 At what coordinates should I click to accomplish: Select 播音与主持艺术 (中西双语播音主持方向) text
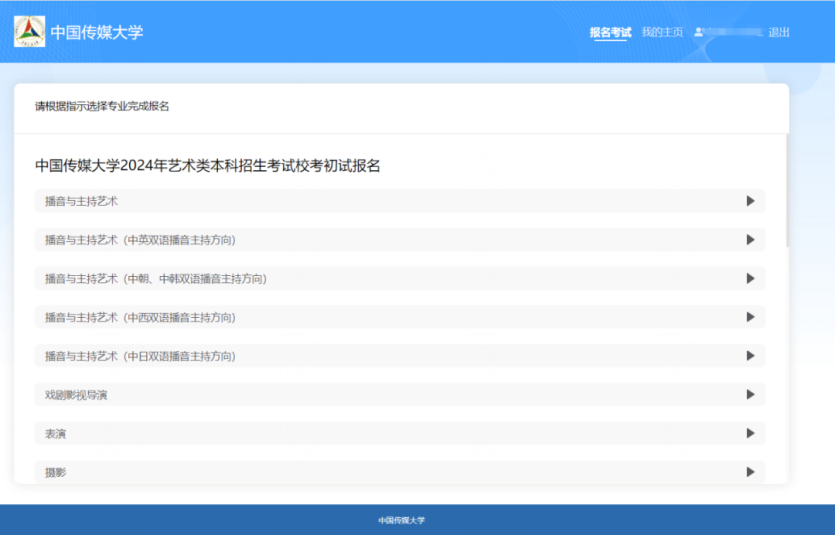point(140,318)
